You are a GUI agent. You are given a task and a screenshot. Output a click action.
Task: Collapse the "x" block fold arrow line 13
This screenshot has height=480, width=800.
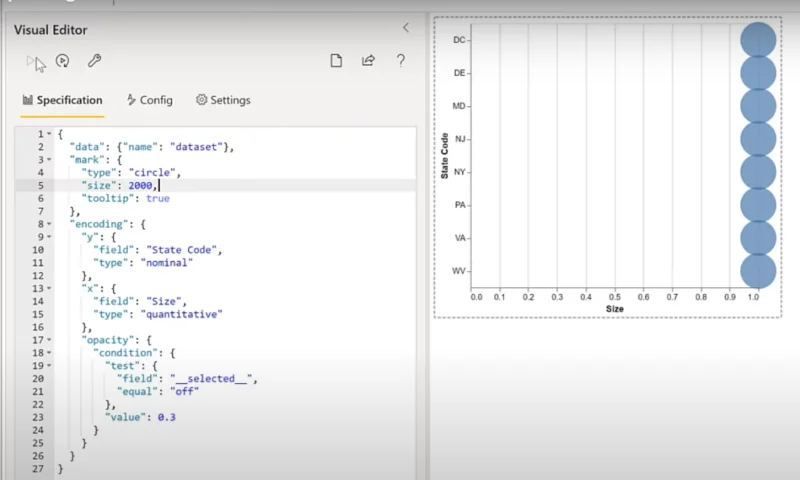[49, 288]
